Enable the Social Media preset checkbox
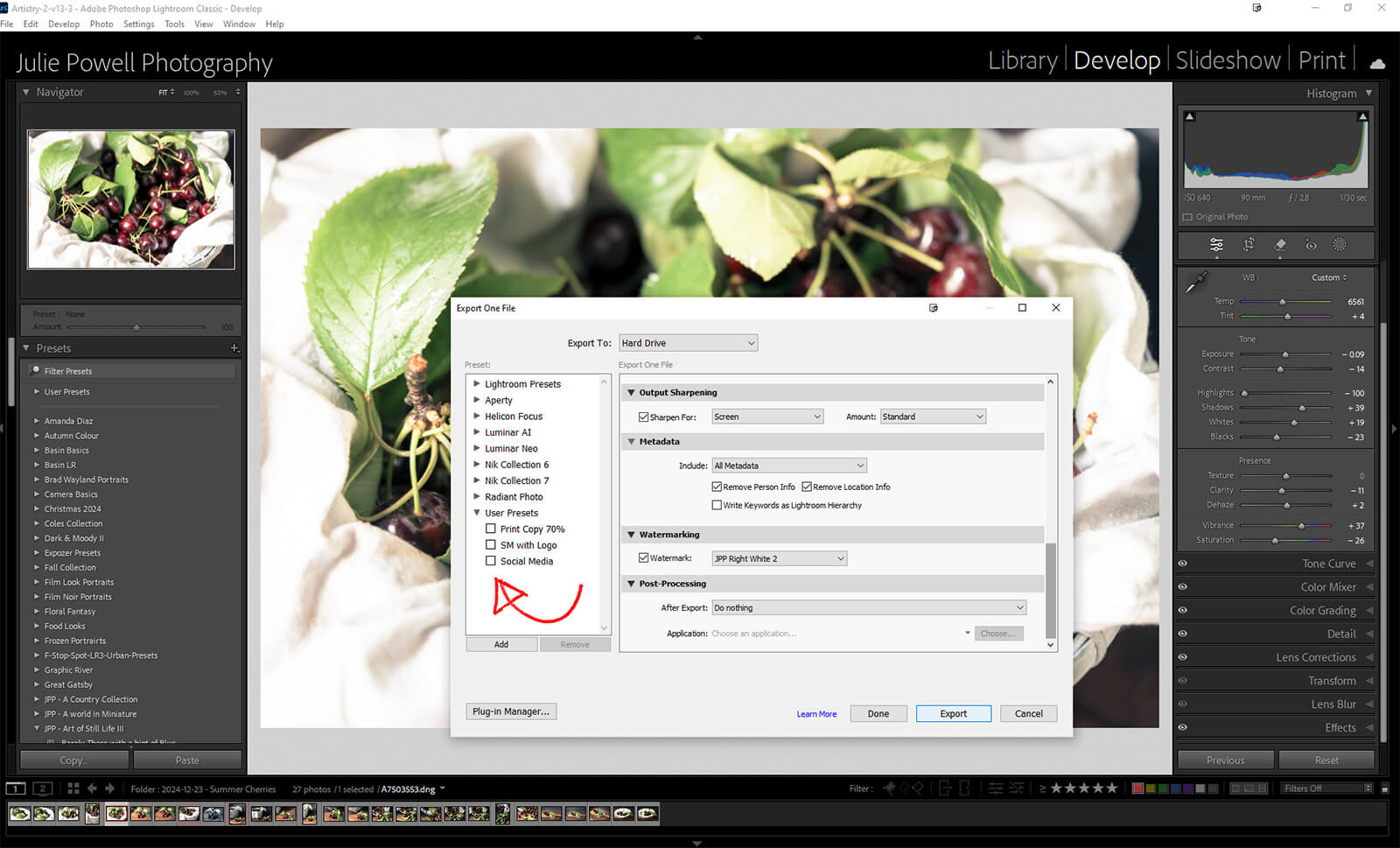Viewport: 1400px width, 848px height. tap(491, 561)
